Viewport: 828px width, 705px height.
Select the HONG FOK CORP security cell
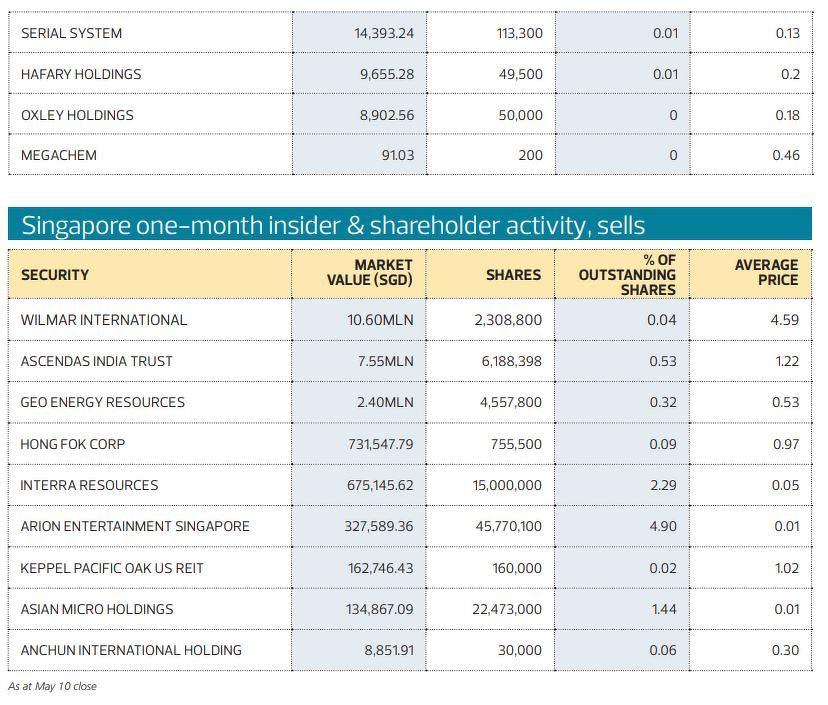tap(73, 444)
